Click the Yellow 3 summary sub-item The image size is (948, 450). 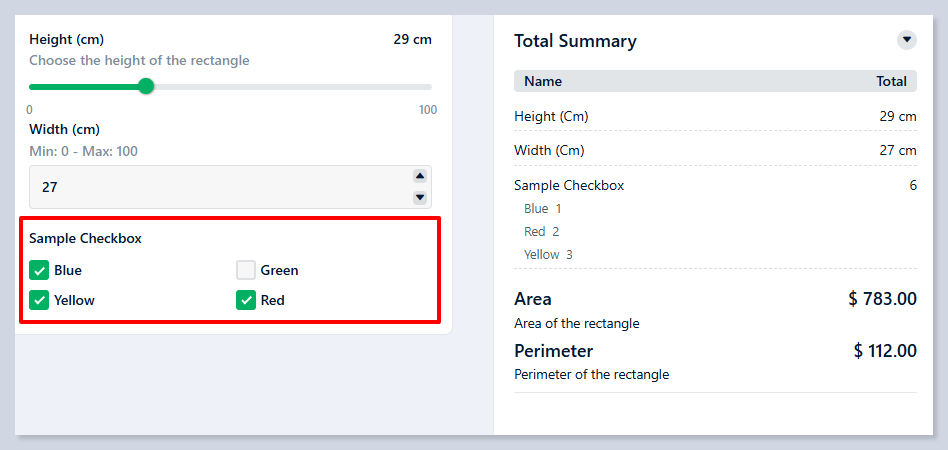pyautogui.click(x=548, y=254)
